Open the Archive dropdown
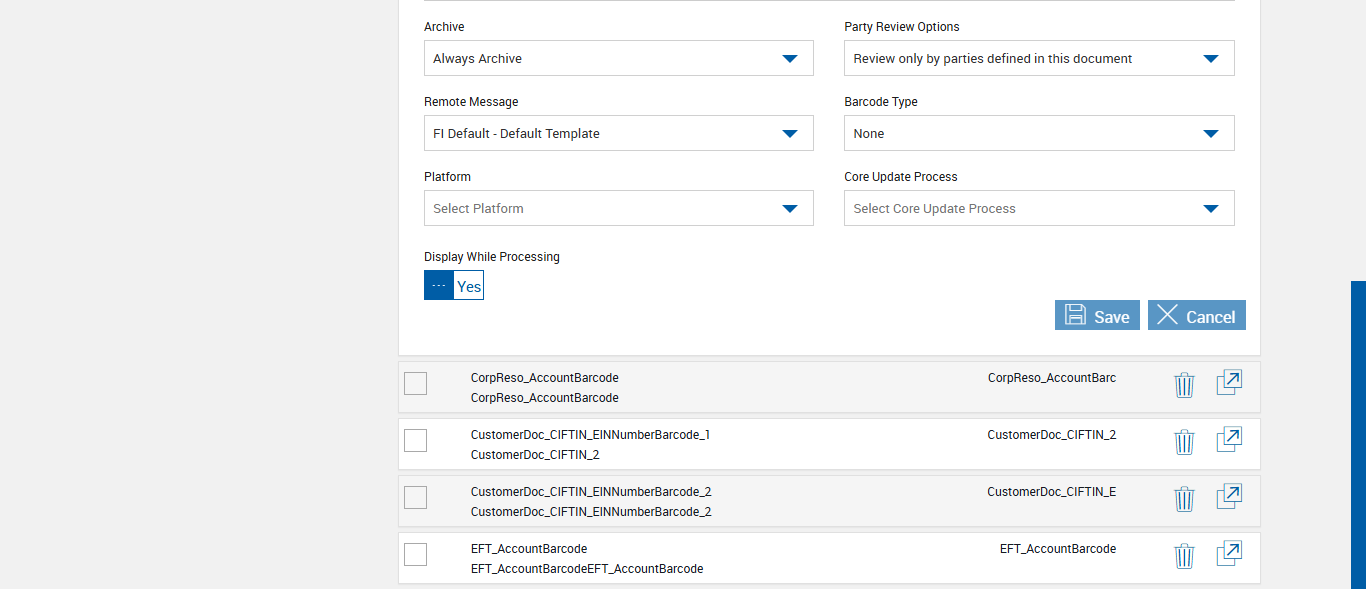 click(618, 58)
